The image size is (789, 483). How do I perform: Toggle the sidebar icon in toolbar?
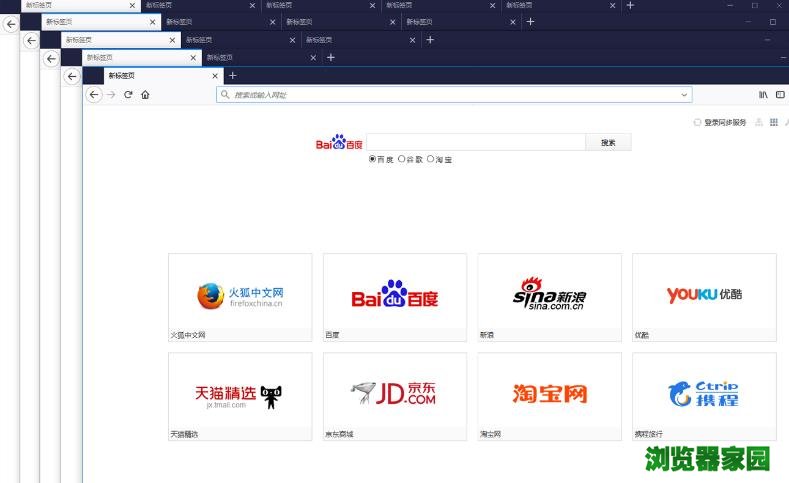pyautogui.click(x=780, y=95)
